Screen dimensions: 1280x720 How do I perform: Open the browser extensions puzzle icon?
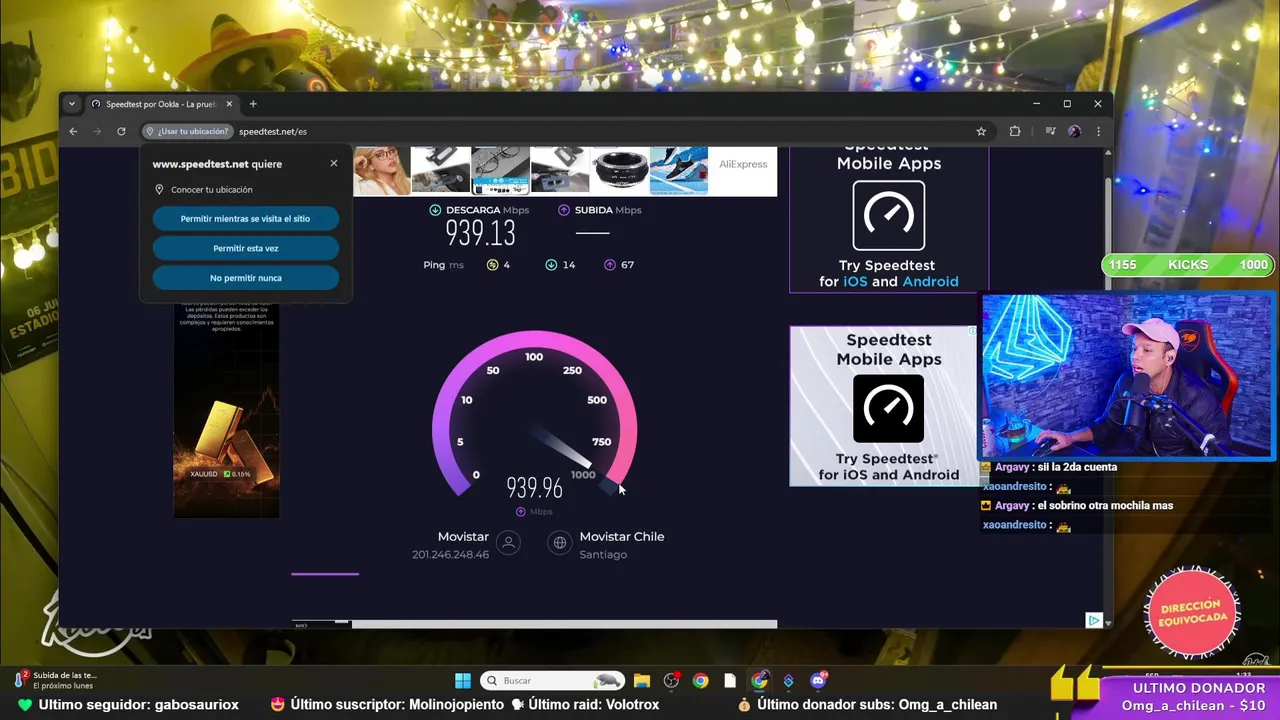click(1015, 131)
